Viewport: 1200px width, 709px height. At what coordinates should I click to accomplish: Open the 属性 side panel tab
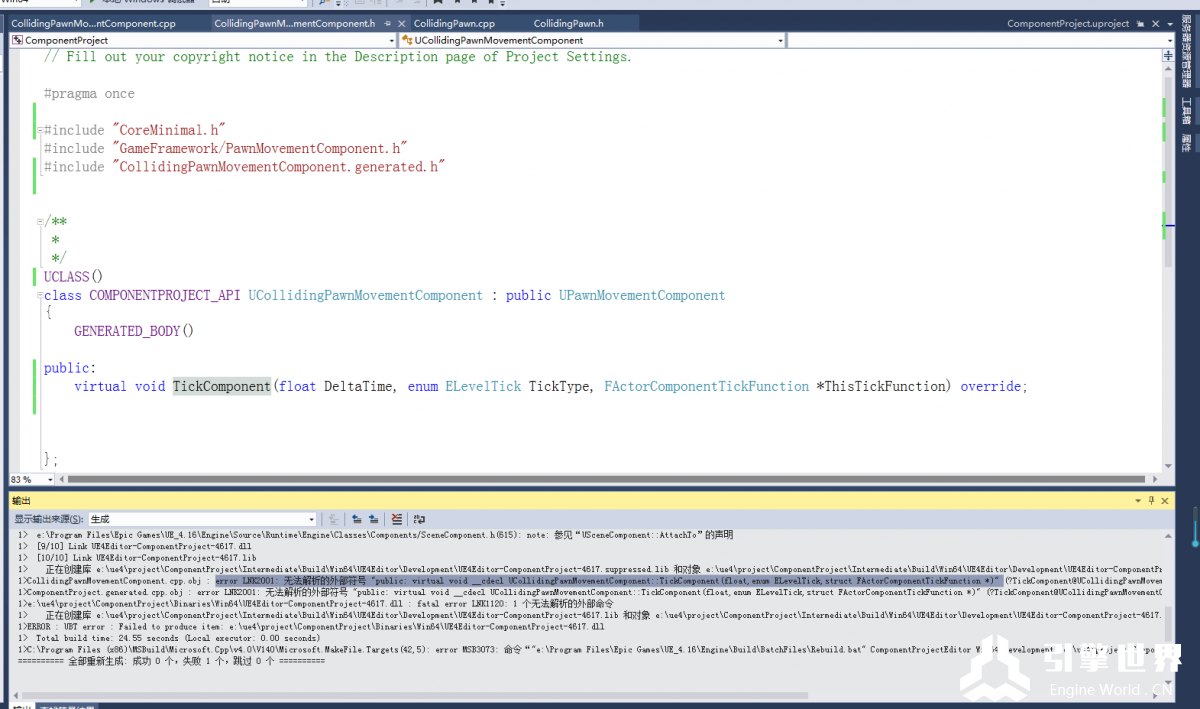click(1187, 143)
